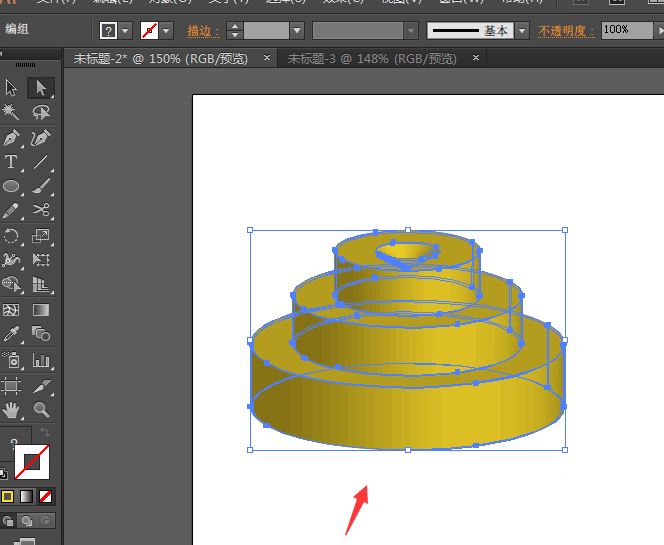Click the top-right bounding box handle

pyautogui.click(x=565, y=230)
